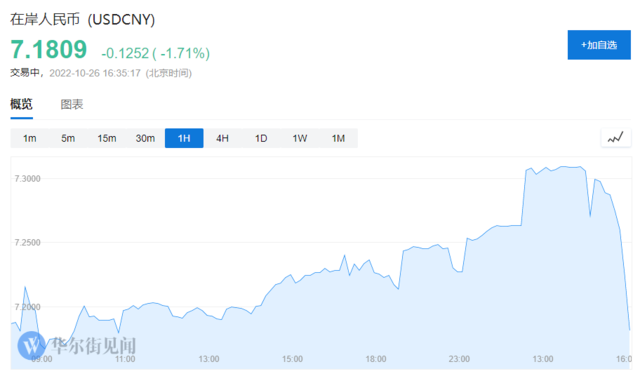
Task: Click the +加自选 add to watchlist button
Action: (x=599, y=45)
